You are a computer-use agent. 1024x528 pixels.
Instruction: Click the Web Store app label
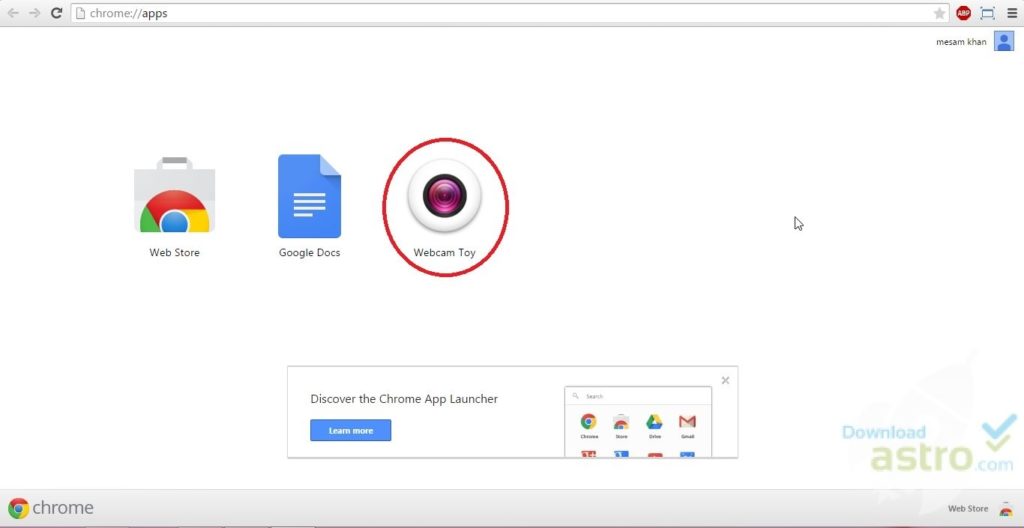[174, 252]
